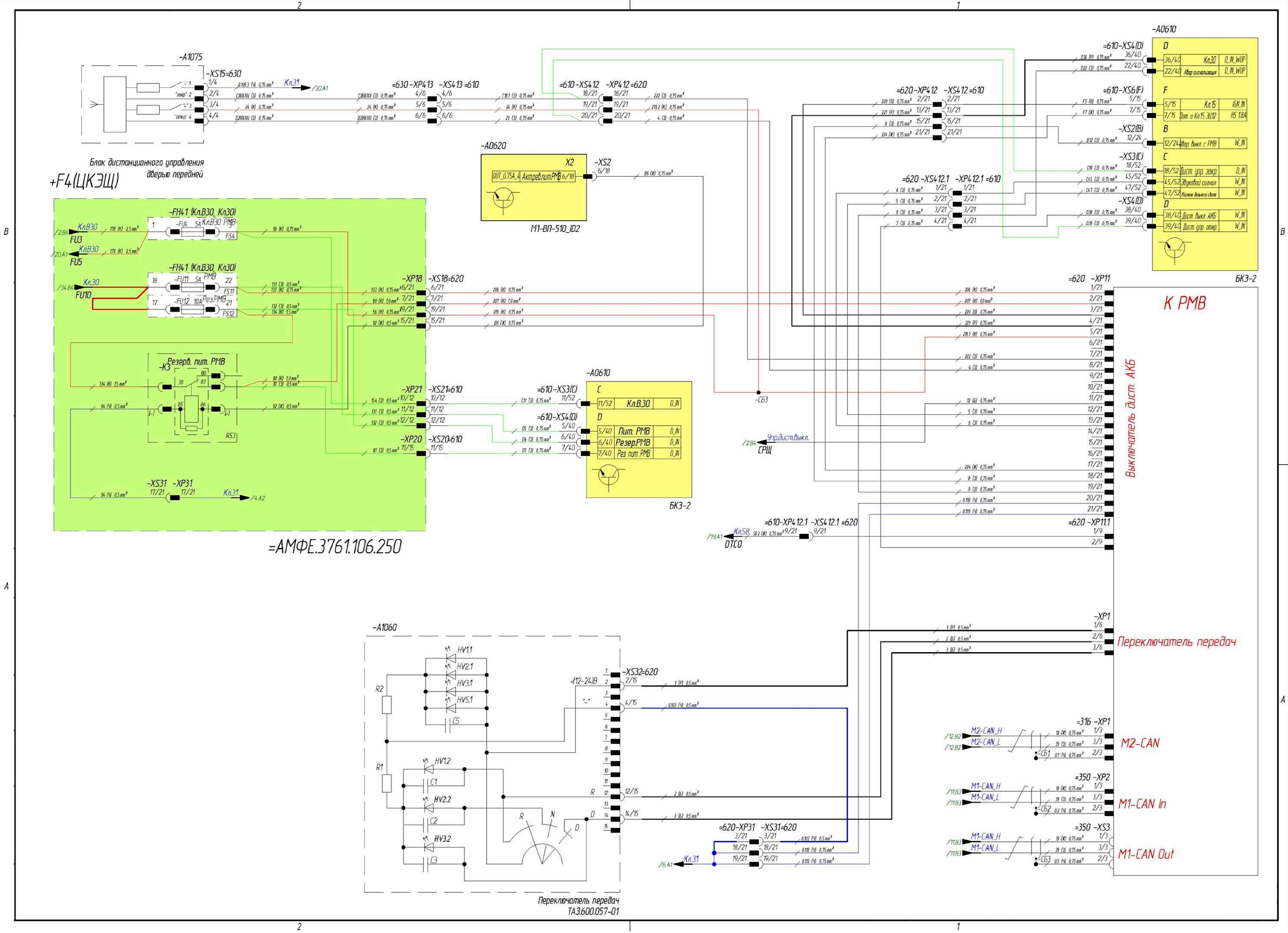
Task: Select the '=610-XS6(F)' connector label
Action: [1123, 90]
